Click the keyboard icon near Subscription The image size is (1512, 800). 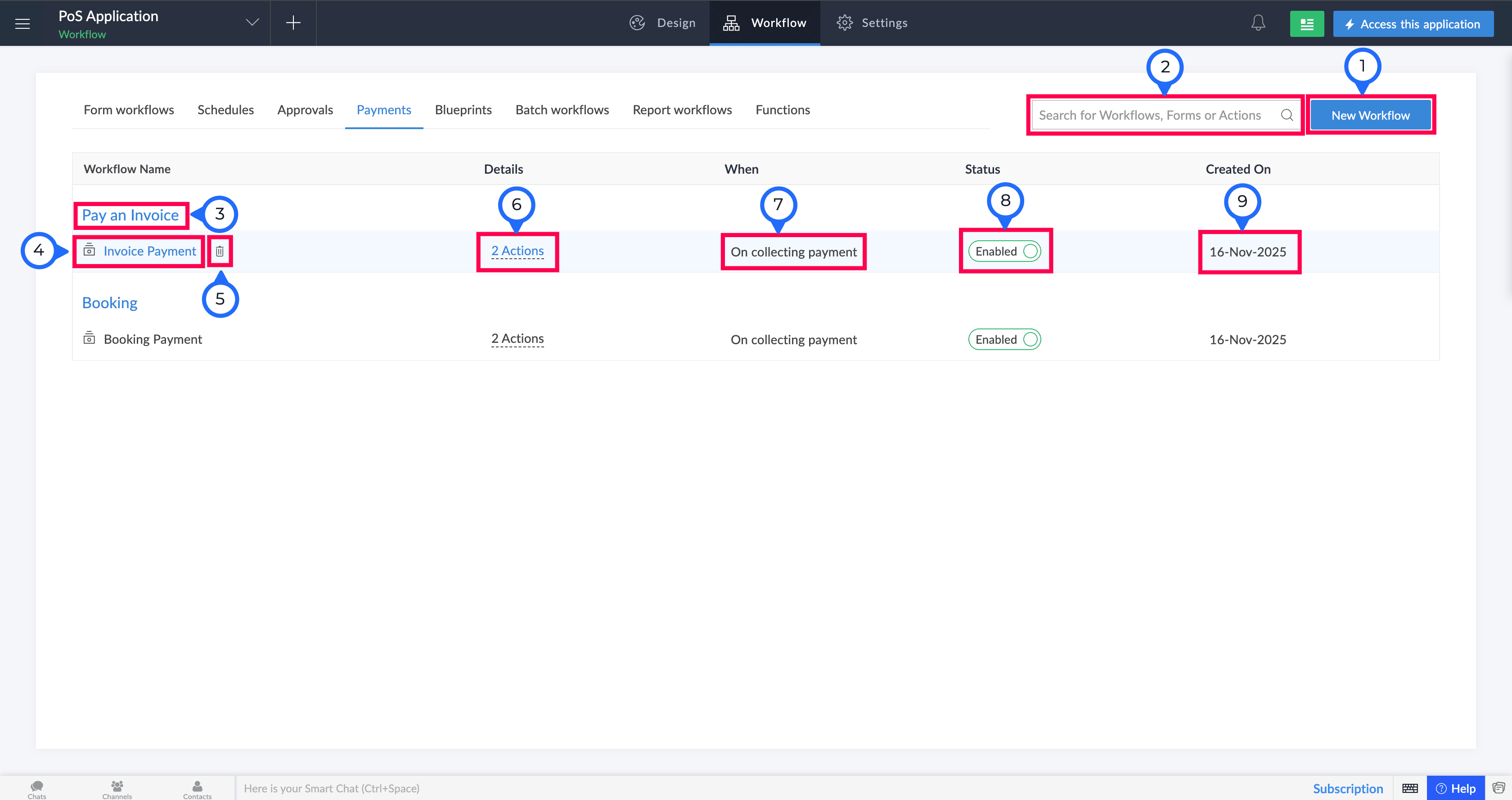tap(1410, 788)
